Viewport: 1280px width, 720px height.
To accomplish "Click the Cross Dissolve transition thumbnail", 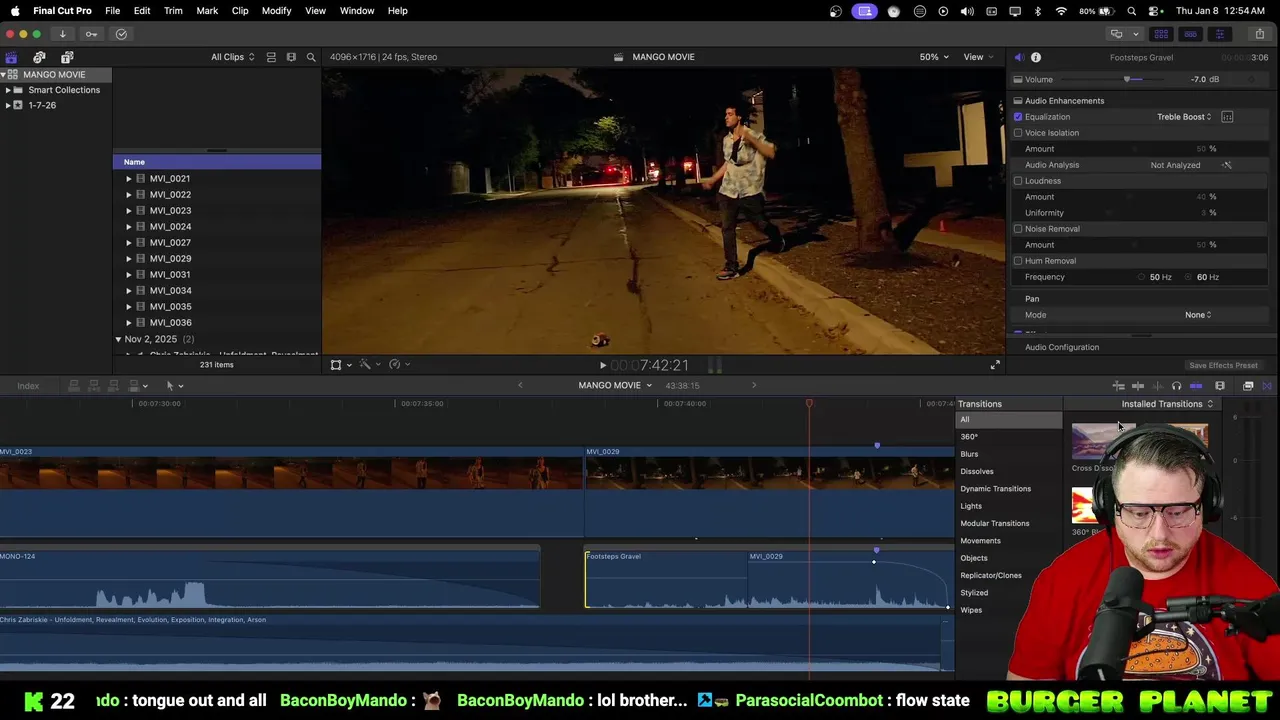I will point(1094,442).
